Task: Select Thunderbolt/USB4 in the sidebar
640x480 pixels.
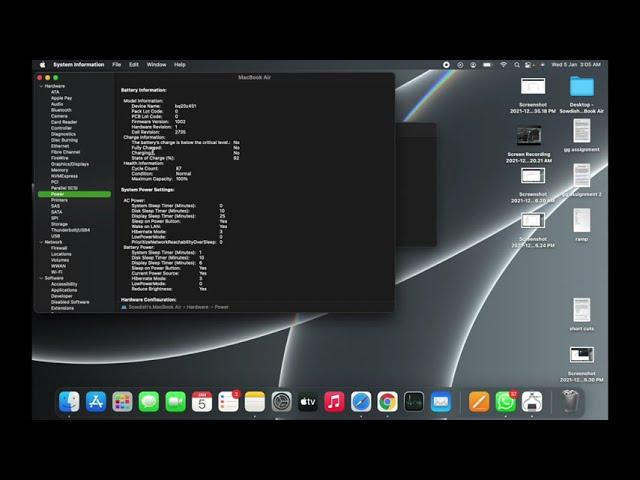Action: (x=70, y=230)
